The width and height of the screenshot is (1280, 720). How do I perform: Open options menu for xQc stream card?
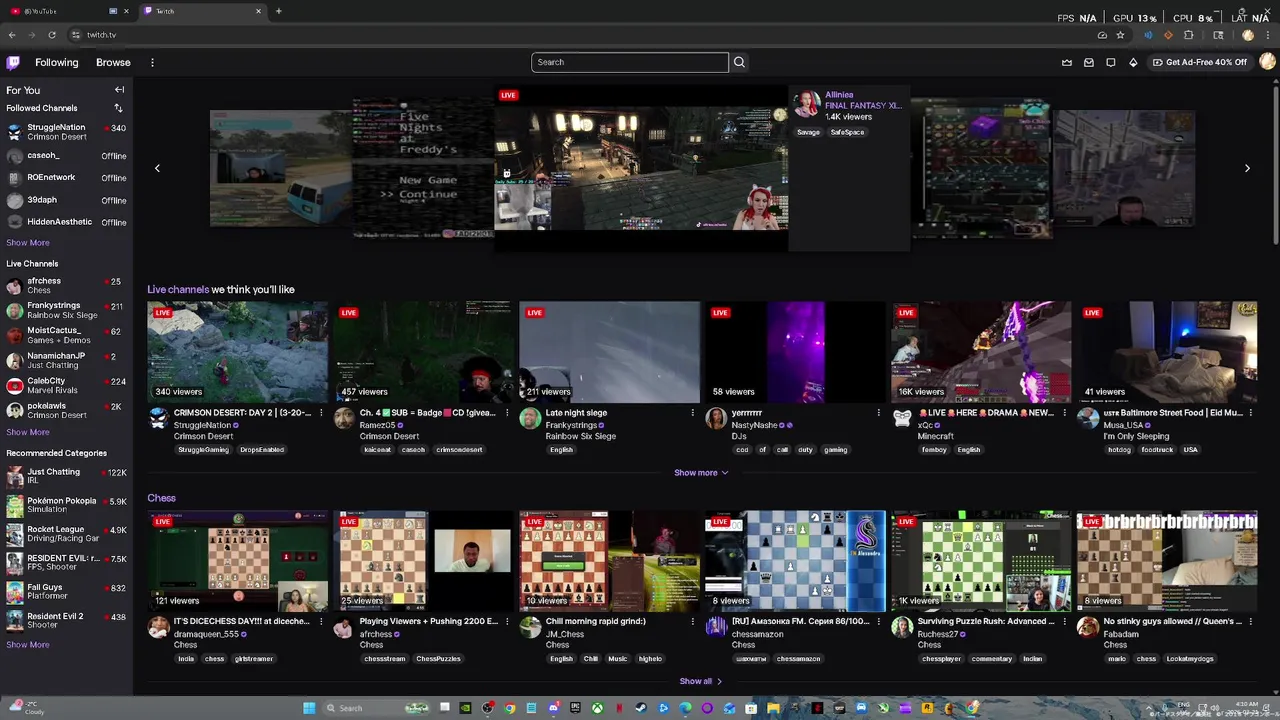pyautogui.click(x=1064, y=413)
